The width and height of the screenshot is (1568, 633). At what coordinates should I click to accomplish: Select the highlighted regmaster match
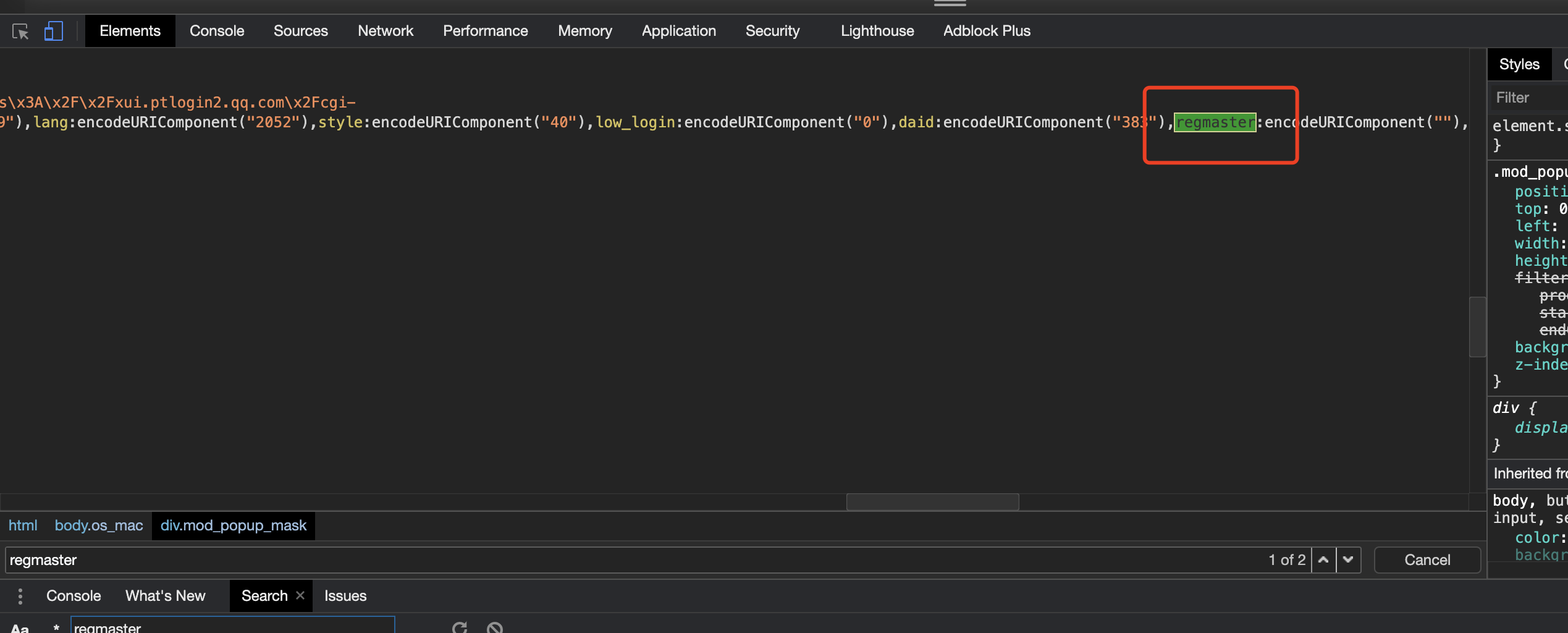pos(1215,122)
